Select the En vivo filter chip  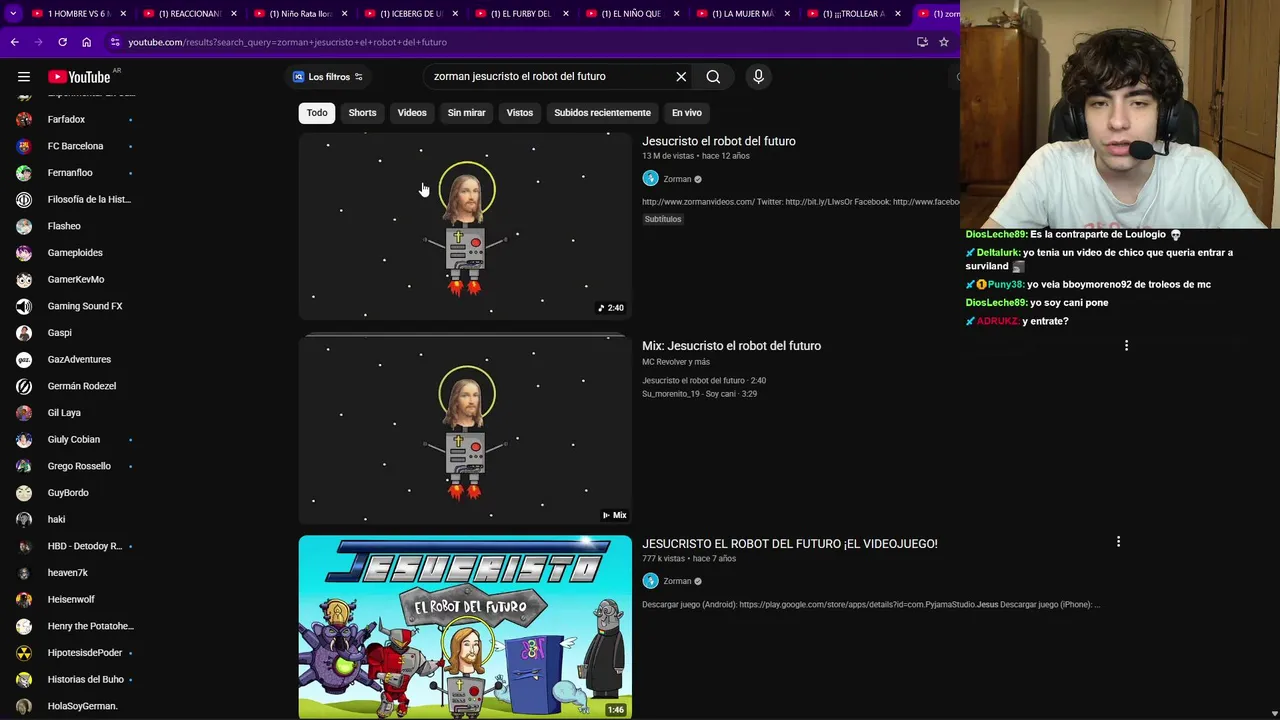[687, 113]
